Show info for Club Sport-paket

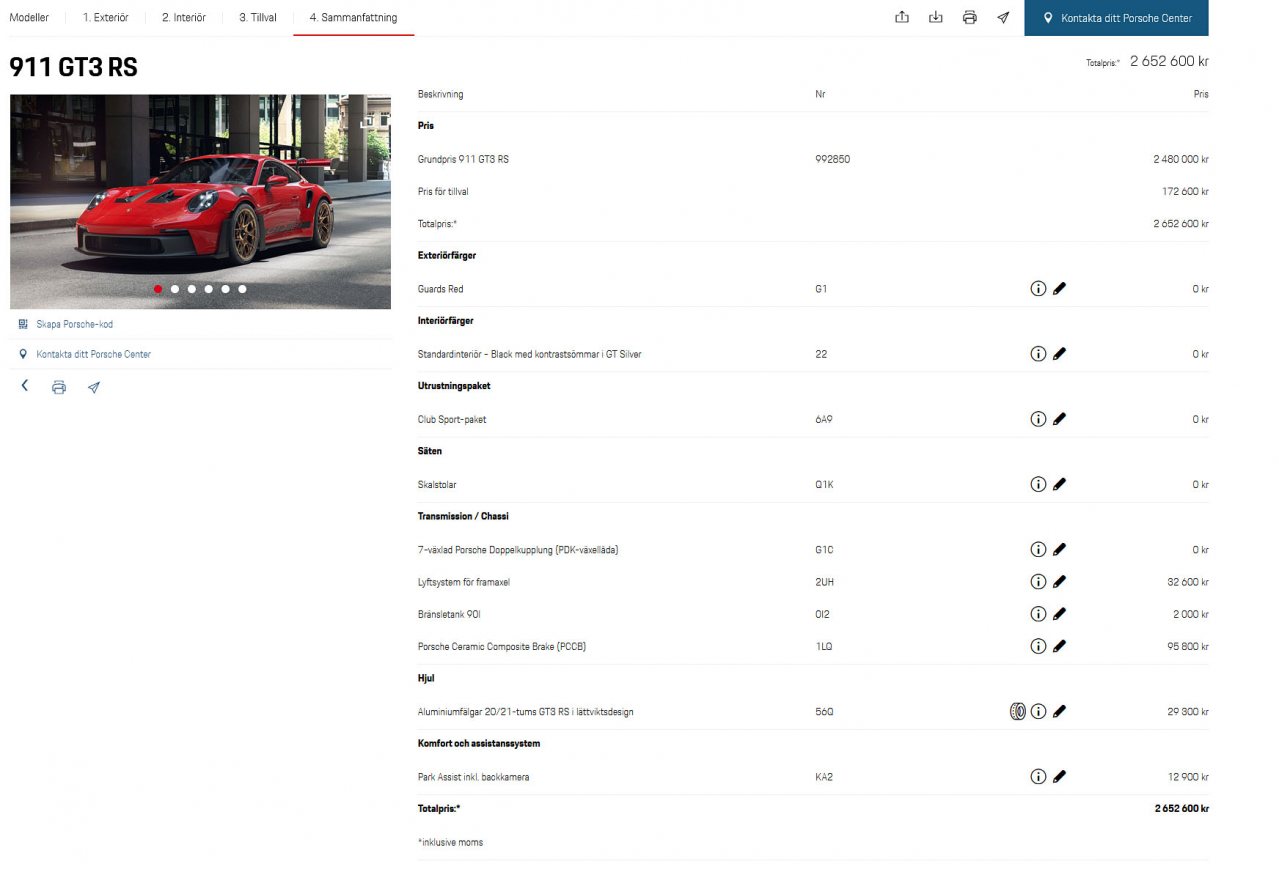click(1038, 419)
